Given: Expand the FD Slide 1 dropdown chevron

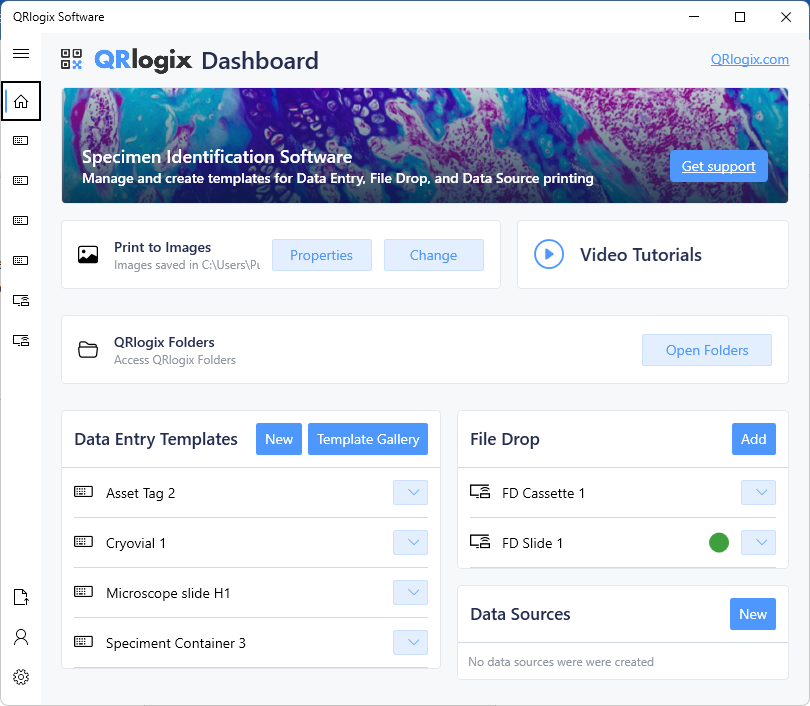Looking at the screenshot, I should pyautogui.click(x=758, y=542).
